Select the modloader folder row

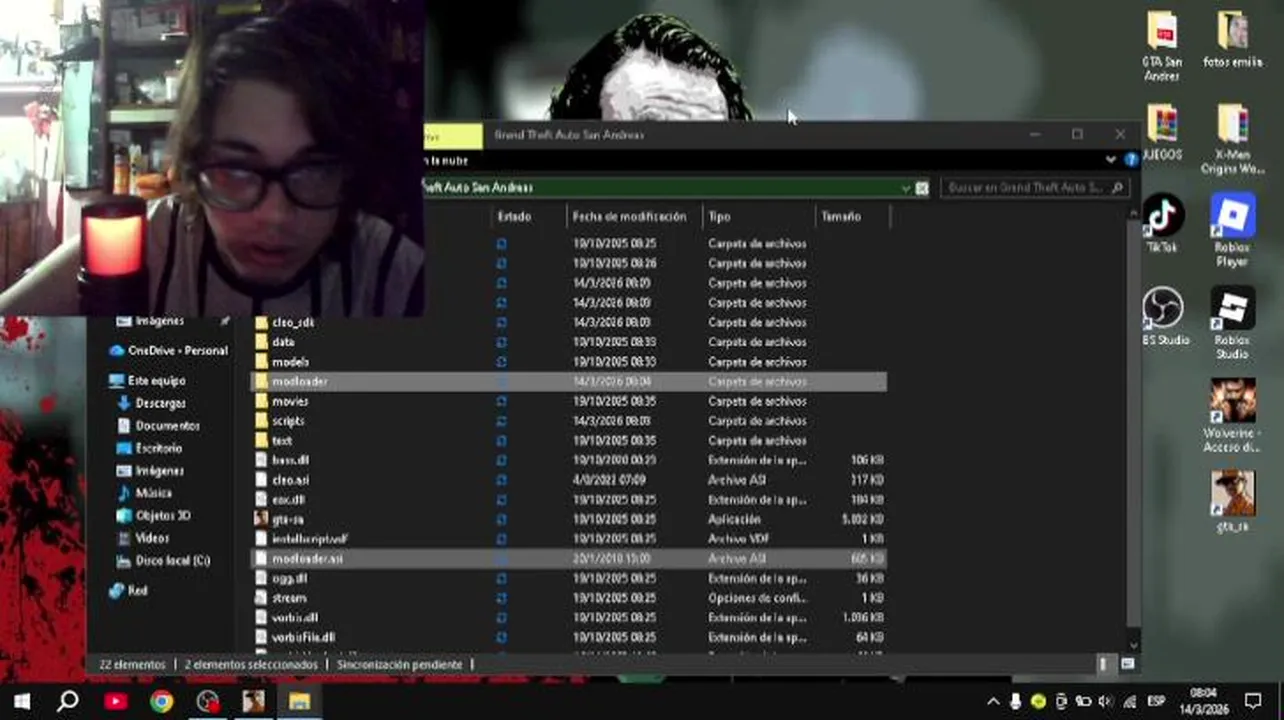pos(568,381)
